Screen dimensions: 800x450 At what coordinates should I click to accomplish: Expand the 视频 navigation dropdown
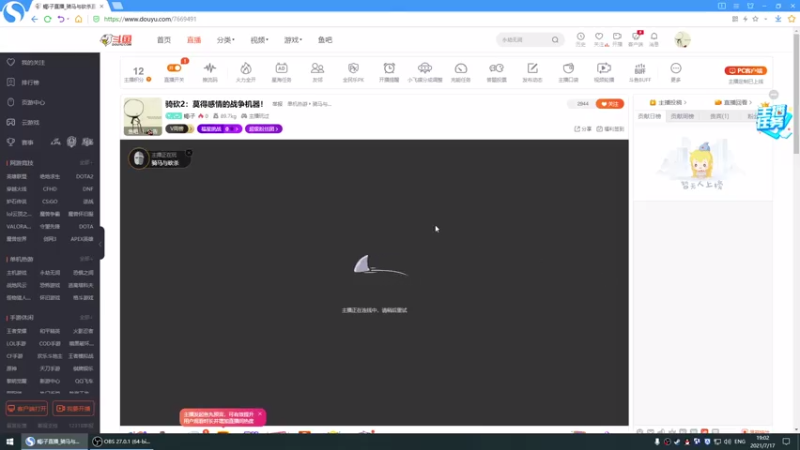tap(259, 40)
